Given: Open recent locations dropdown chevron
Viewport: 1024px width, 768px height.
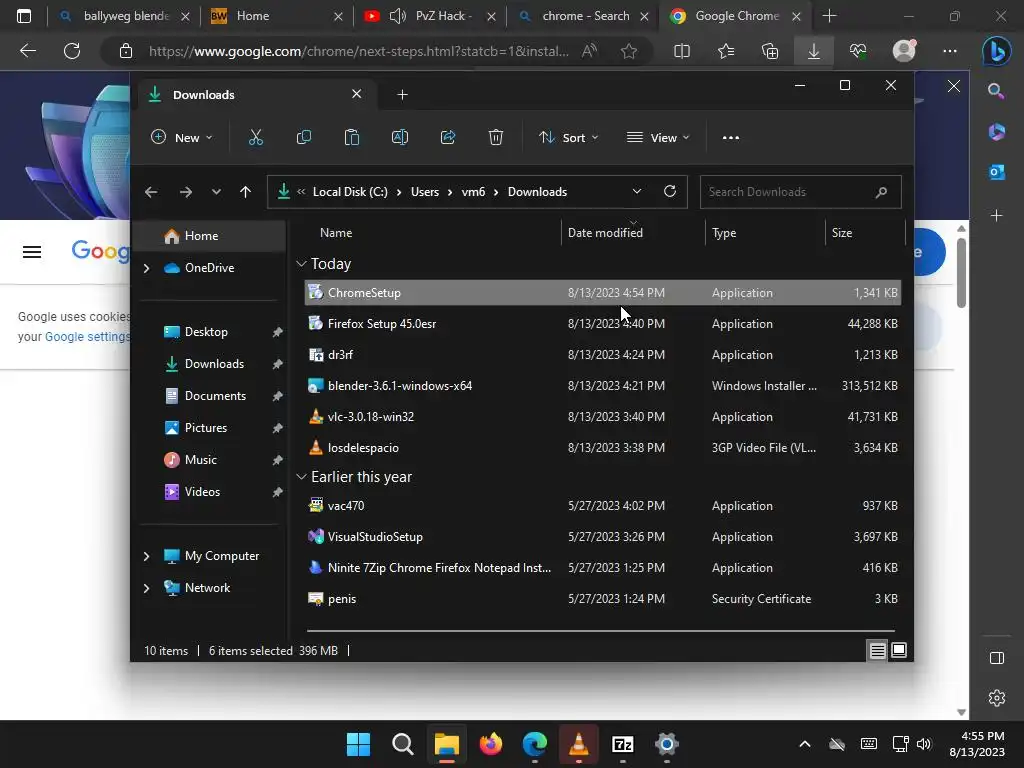Looking at the screenshot, I should [x=216, y=192].
